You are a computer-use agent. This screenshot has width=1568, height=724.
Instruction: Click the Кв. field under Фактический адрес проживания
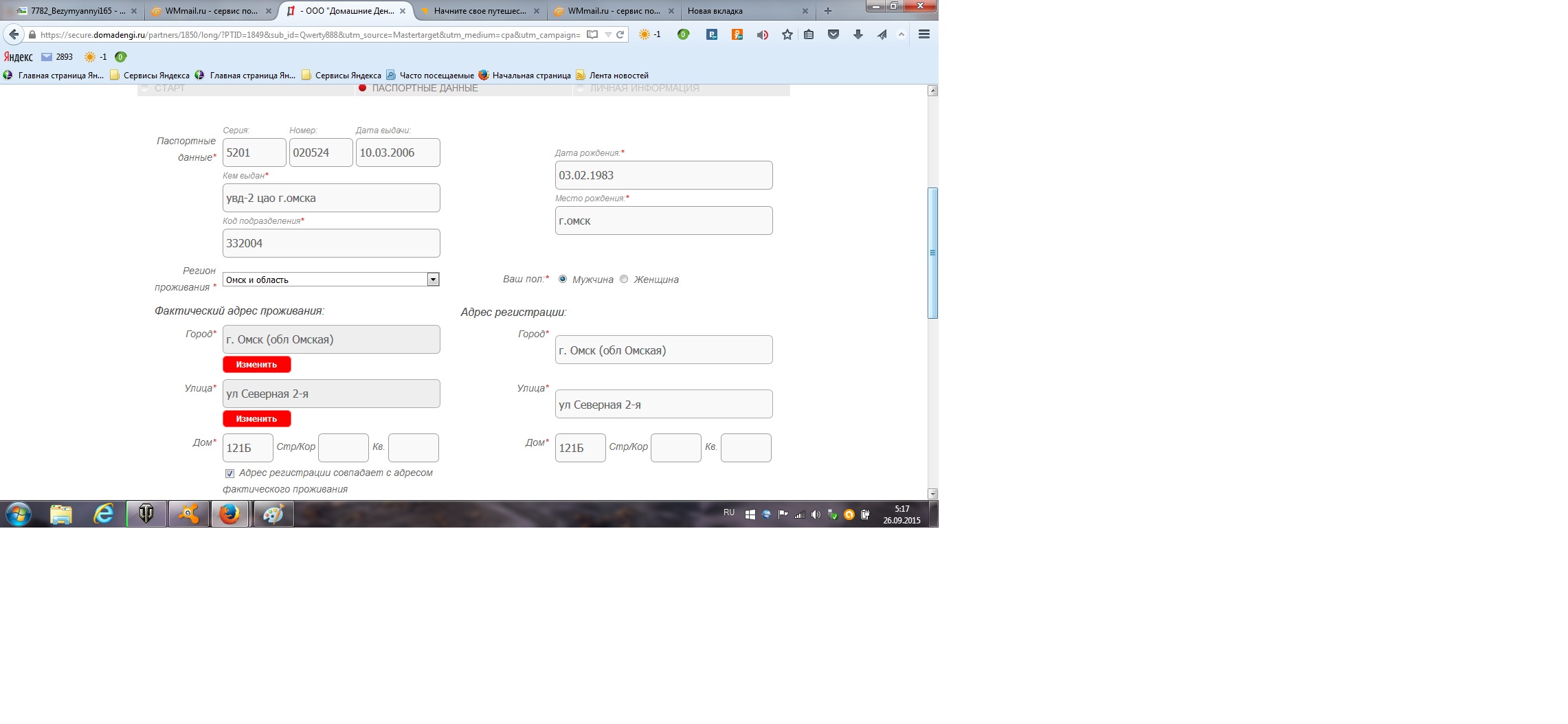pyautogui.click(x=414, y=448)
